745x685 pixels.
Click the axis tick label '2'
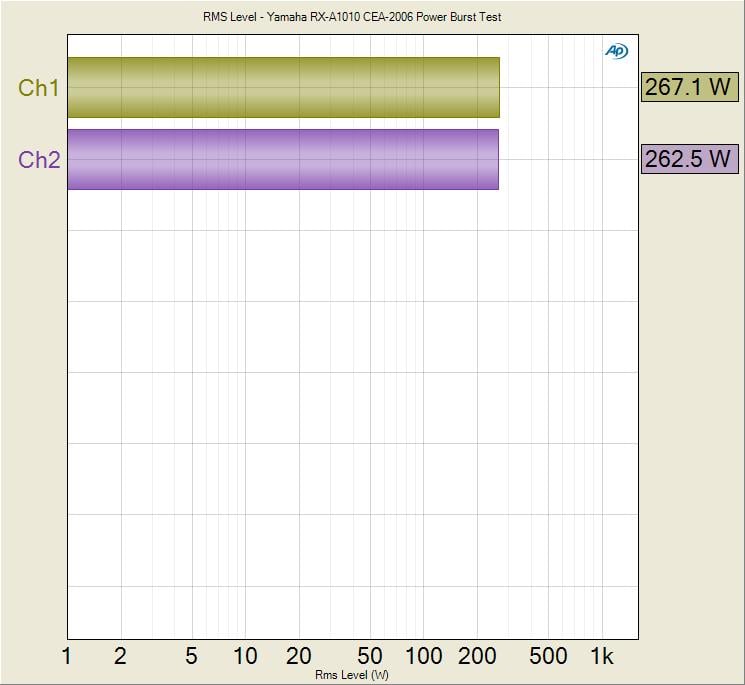coord(121,656)
